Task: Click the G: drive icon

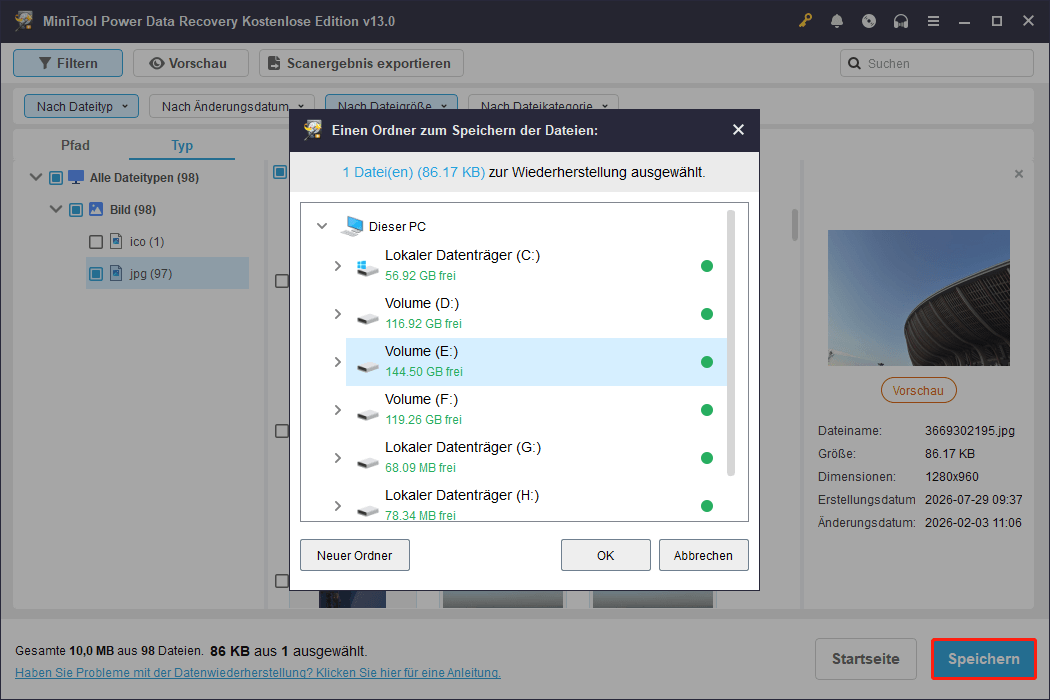Action: 368,462
